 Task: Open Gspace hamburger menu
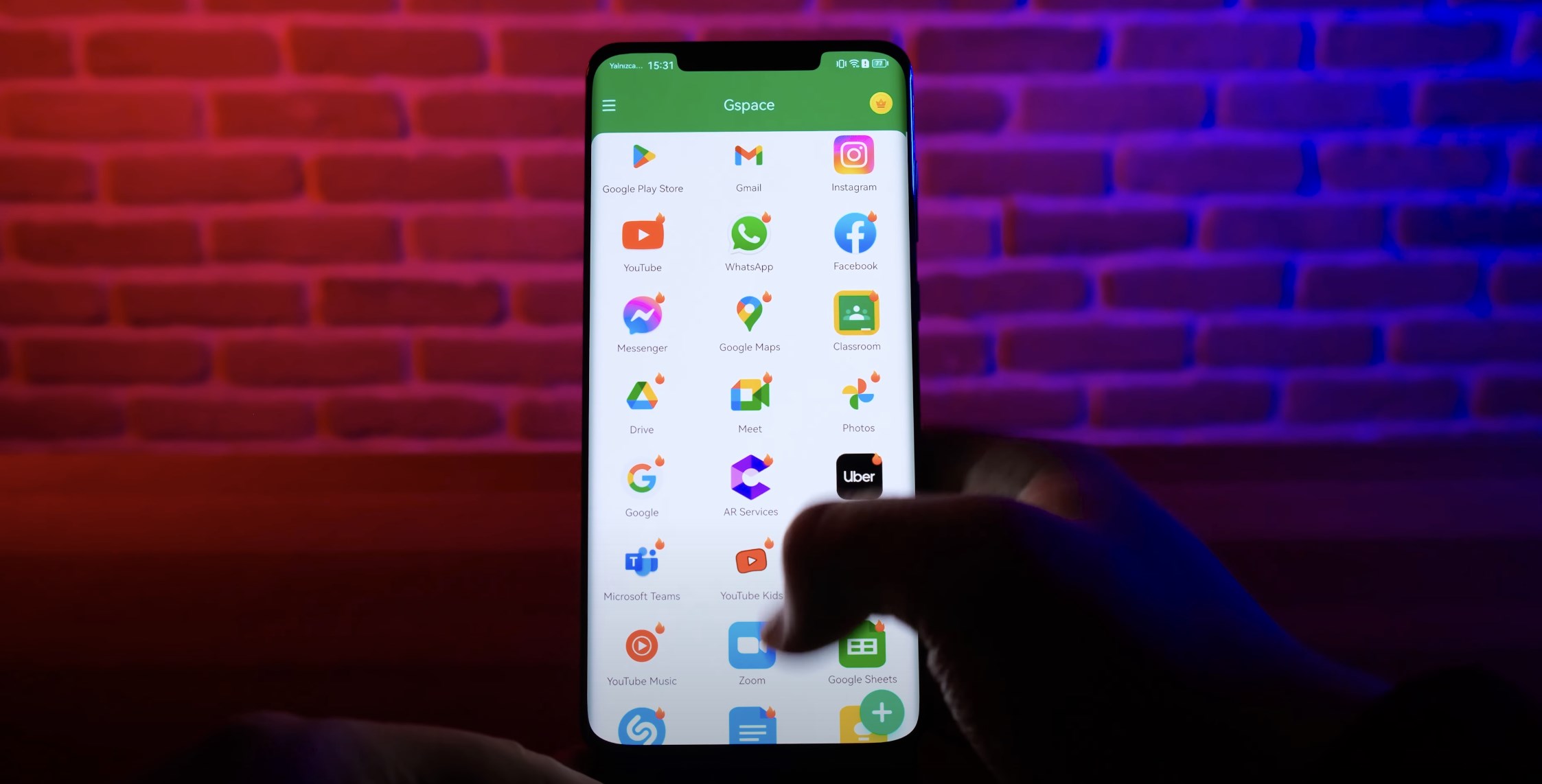(609, 105)
